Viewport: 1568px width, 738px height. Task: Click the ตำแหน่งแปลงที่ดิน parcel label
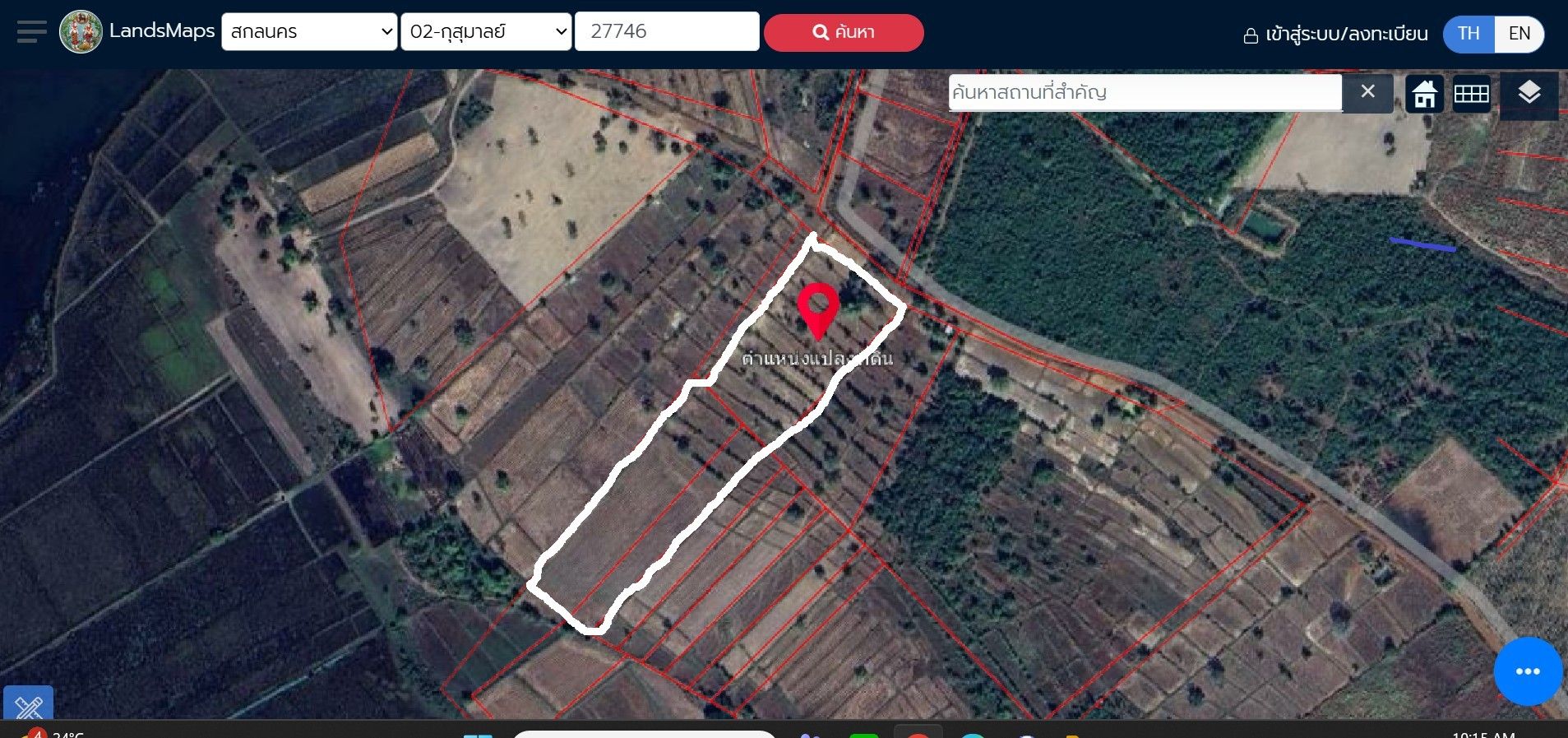816,359
